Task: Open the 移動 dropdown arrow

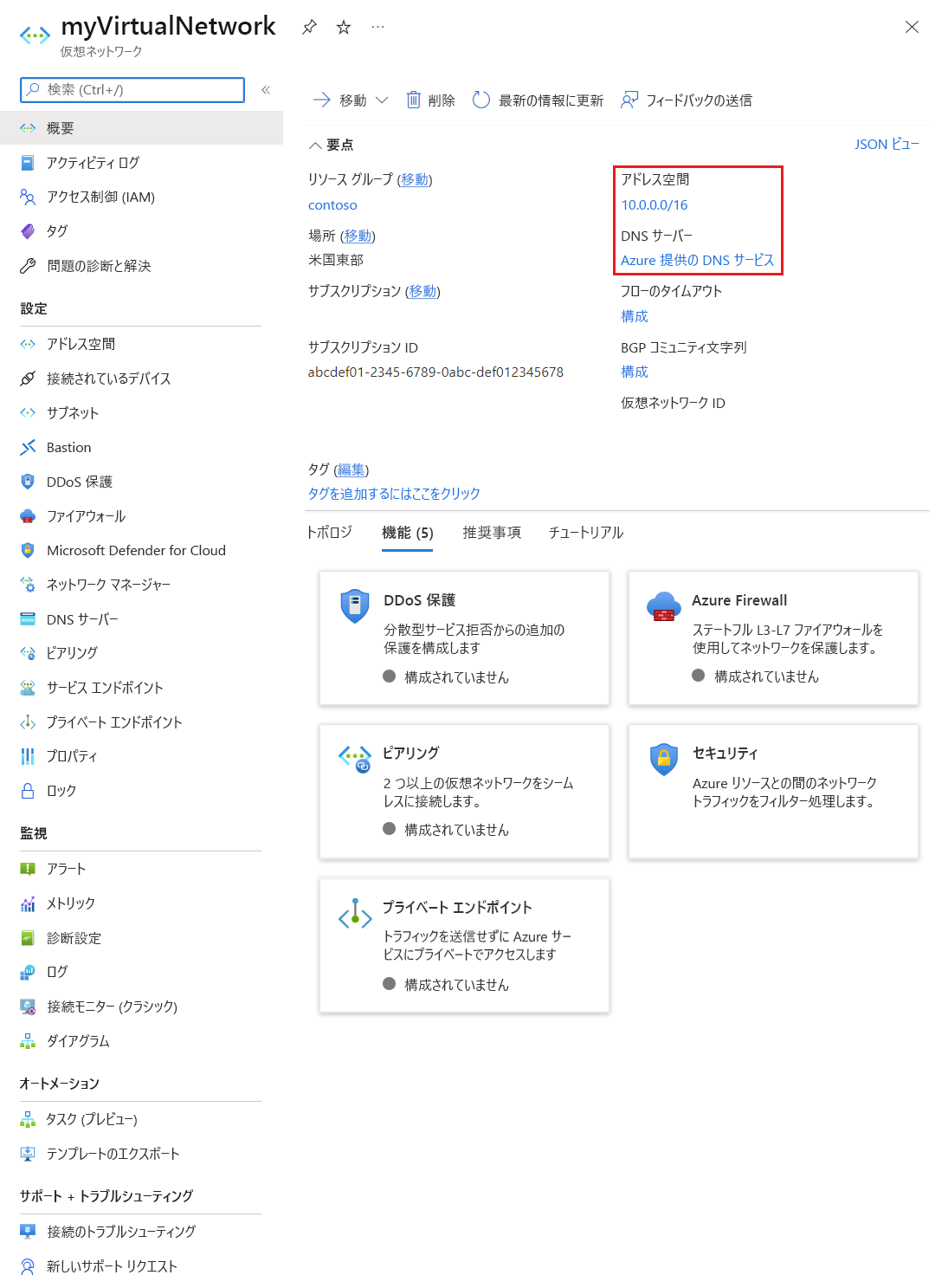Action: 382,100
